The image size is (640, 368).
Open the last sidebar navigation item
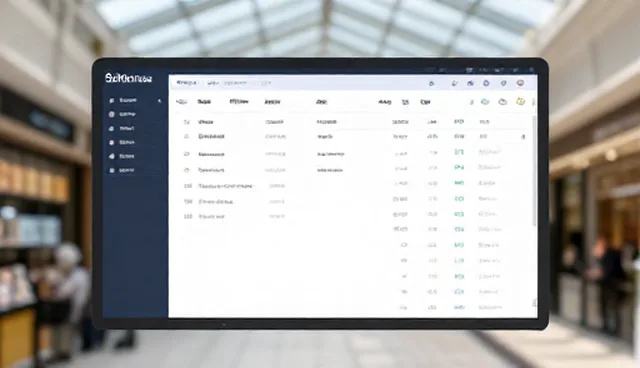(x=122, y=170)
